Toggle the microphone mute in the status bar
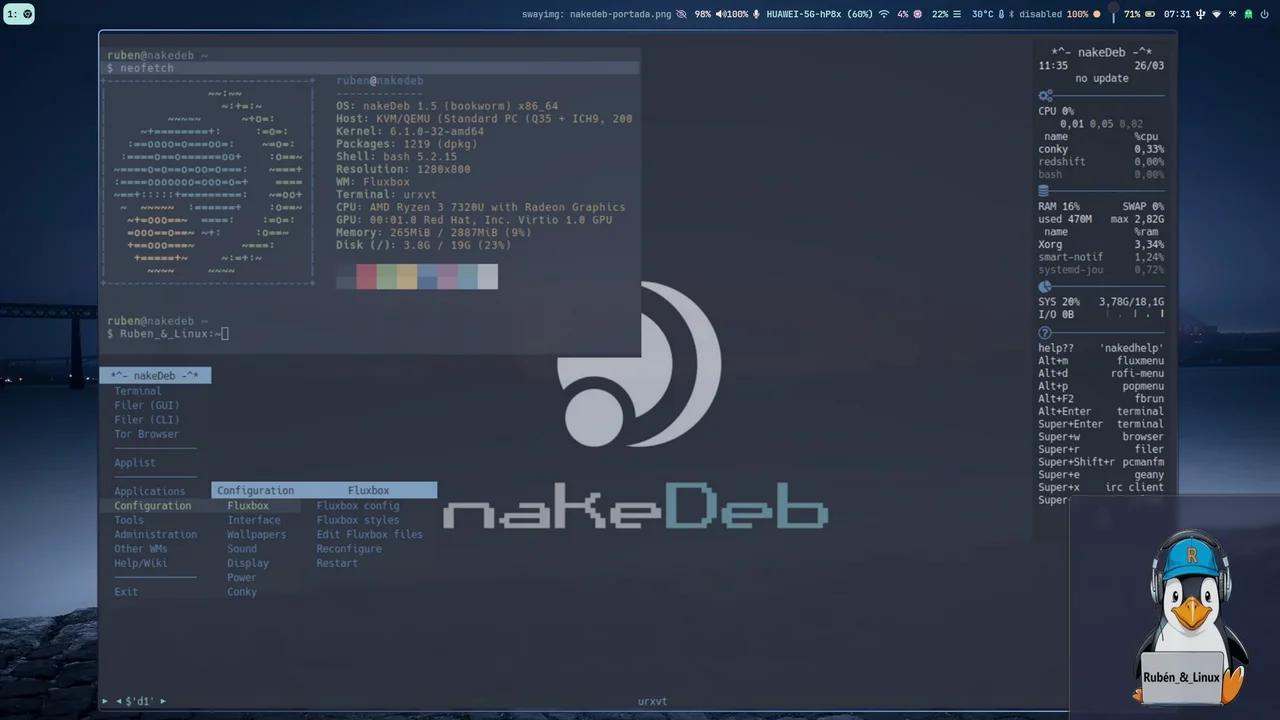1280x720 pixels. coord(756,13)
